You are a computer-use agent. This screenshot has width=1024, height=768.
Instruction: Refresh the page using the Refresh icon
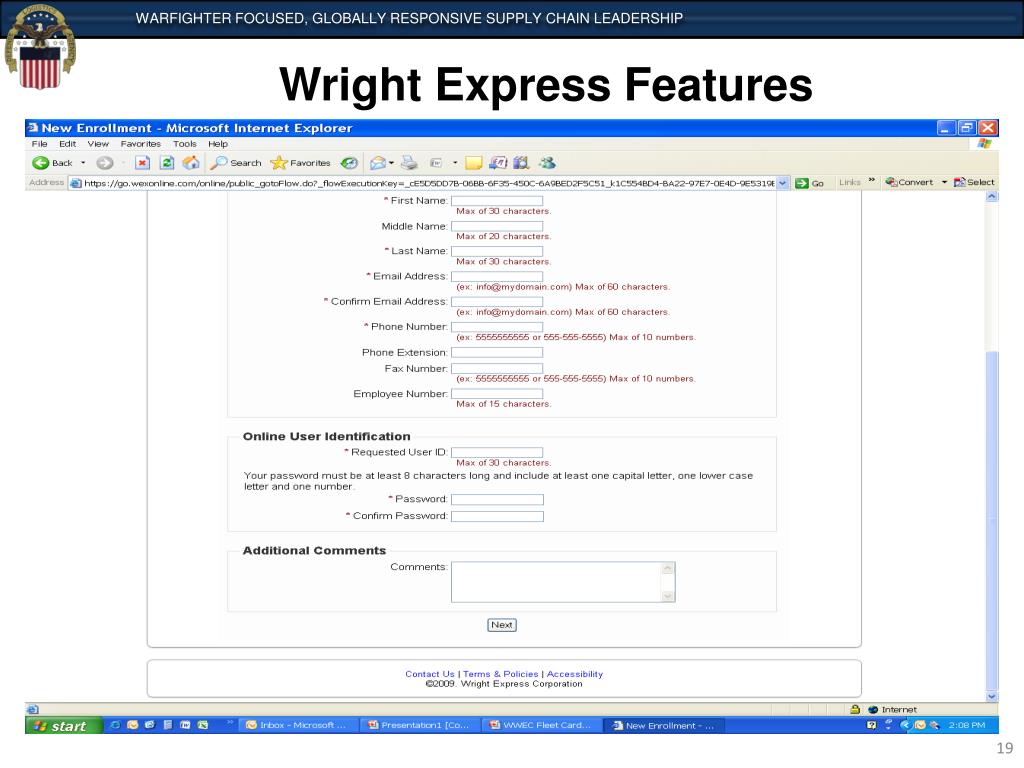167,163
